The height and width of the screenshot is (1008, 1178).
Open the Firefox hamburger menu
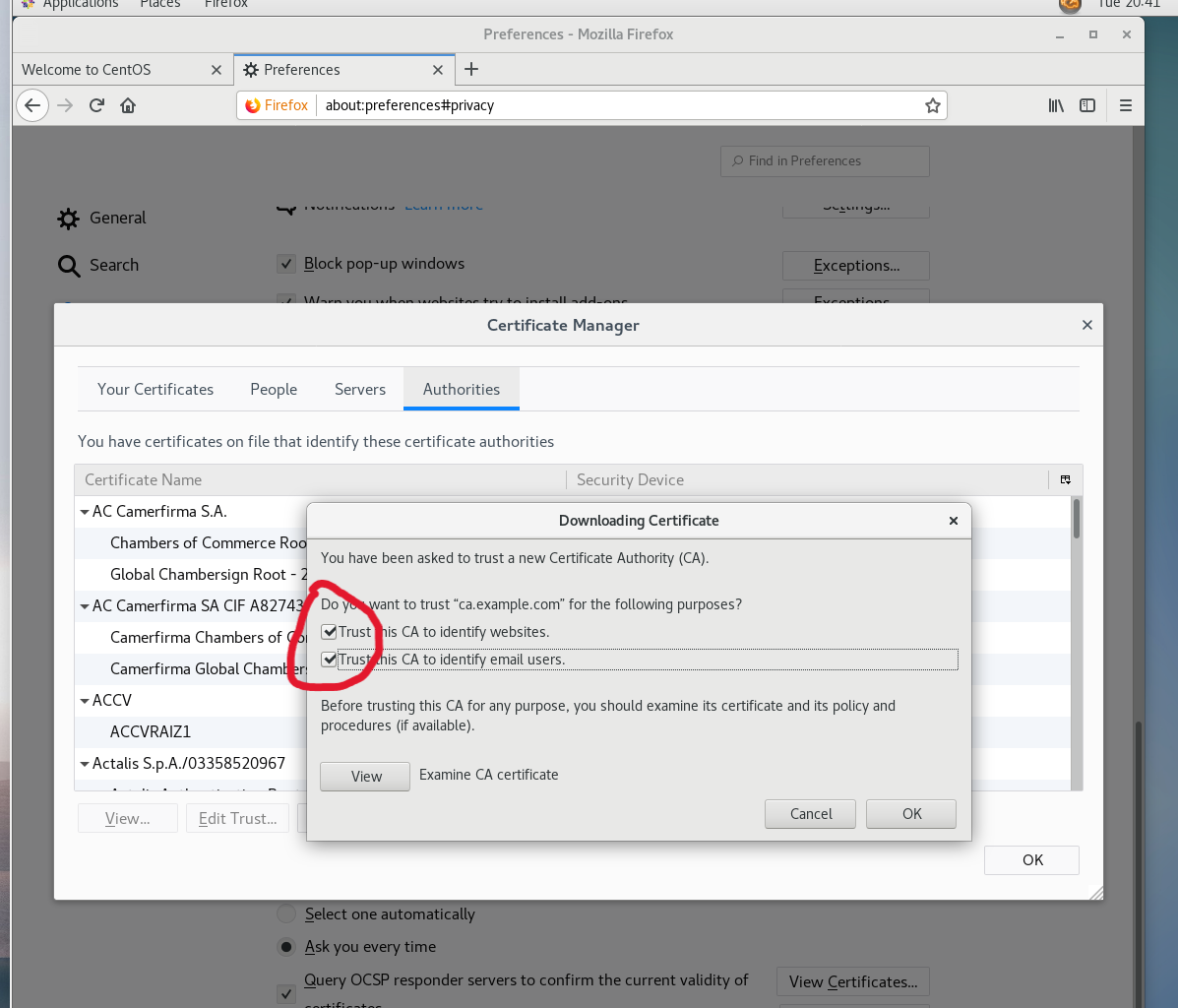pyautogui.click(x=1126, y=105)
